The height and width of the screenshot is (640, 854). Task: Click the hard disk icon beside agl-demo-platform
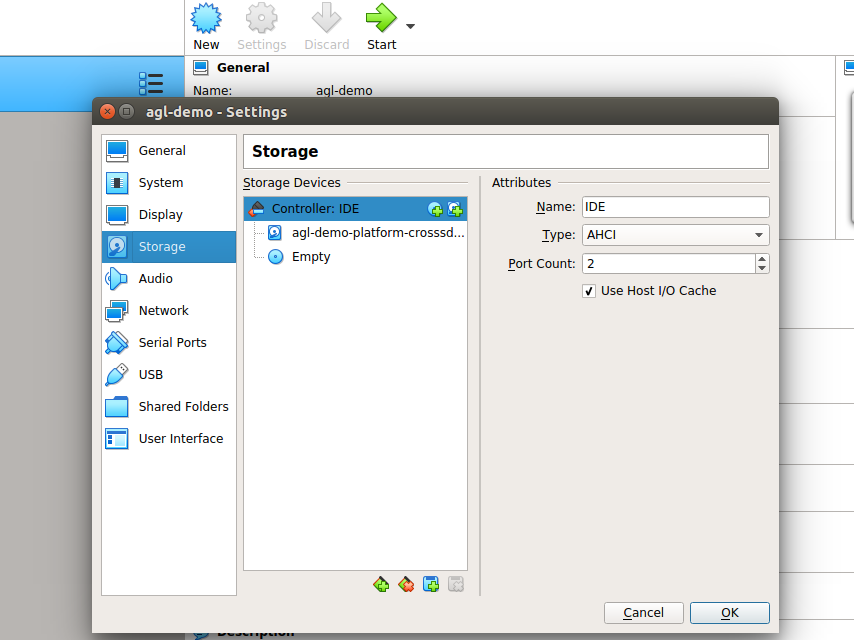pyautogui.click(x=275, y=233)
